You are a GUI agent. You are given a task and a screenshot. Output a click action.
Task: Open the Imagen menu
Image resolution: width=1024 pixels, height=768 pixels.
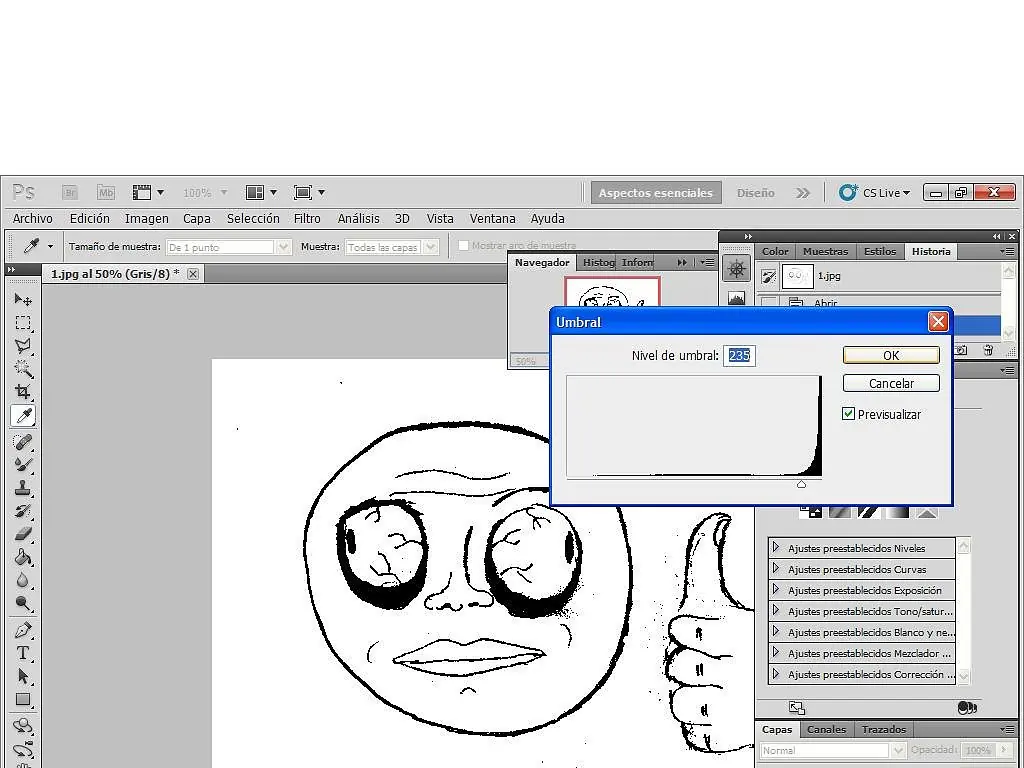(147, 219)
